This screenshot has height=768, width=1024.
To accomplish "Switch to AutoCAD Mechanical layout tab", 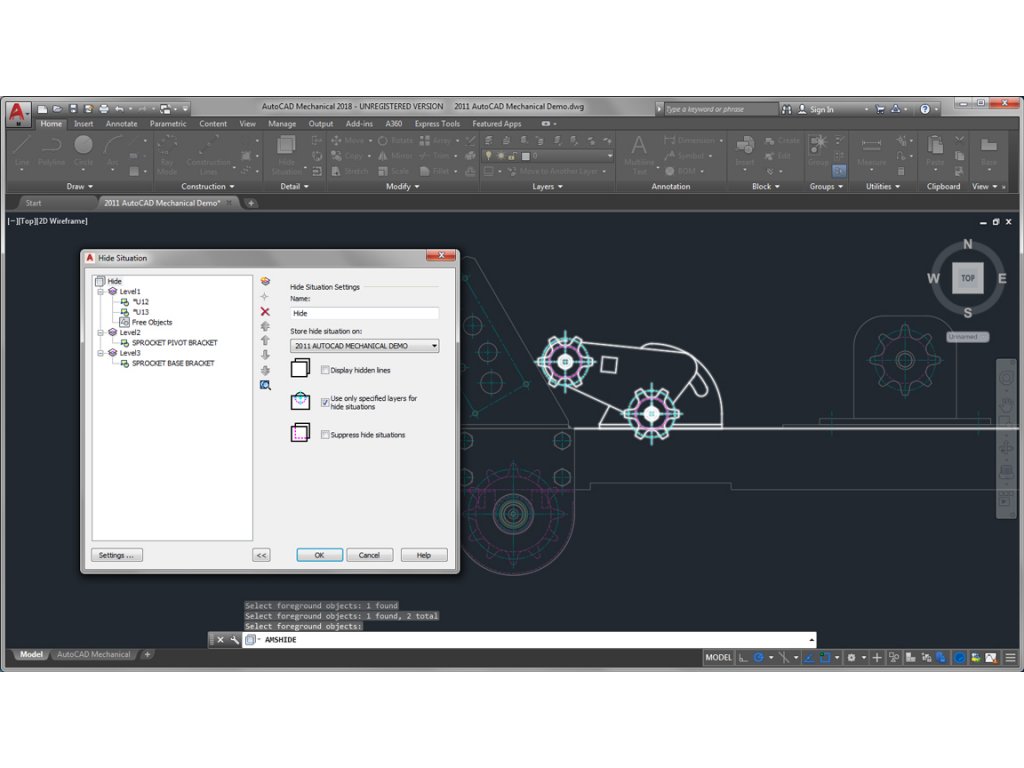I will click(93, 654).
